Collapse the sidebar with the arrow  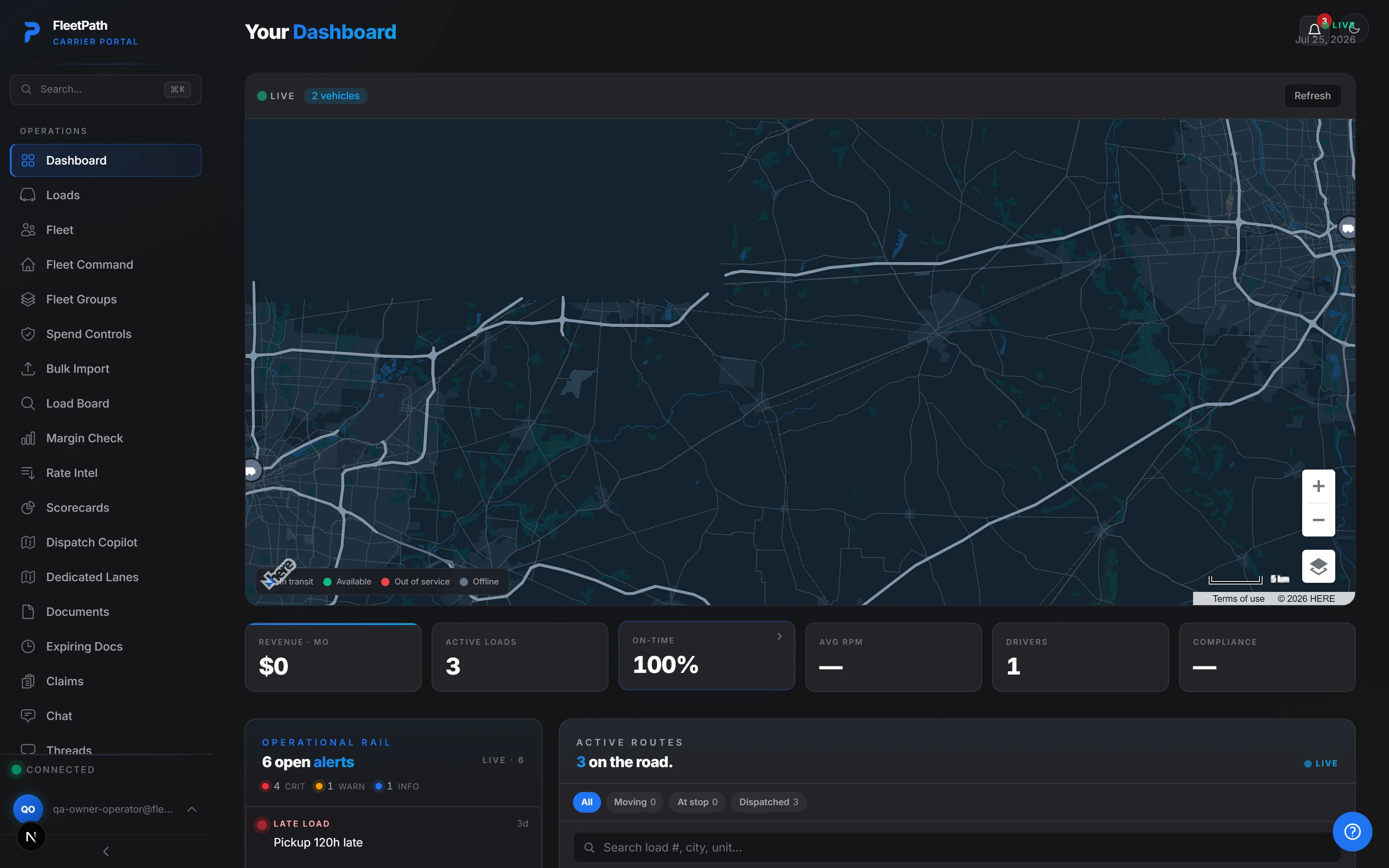tap(105, 851)
